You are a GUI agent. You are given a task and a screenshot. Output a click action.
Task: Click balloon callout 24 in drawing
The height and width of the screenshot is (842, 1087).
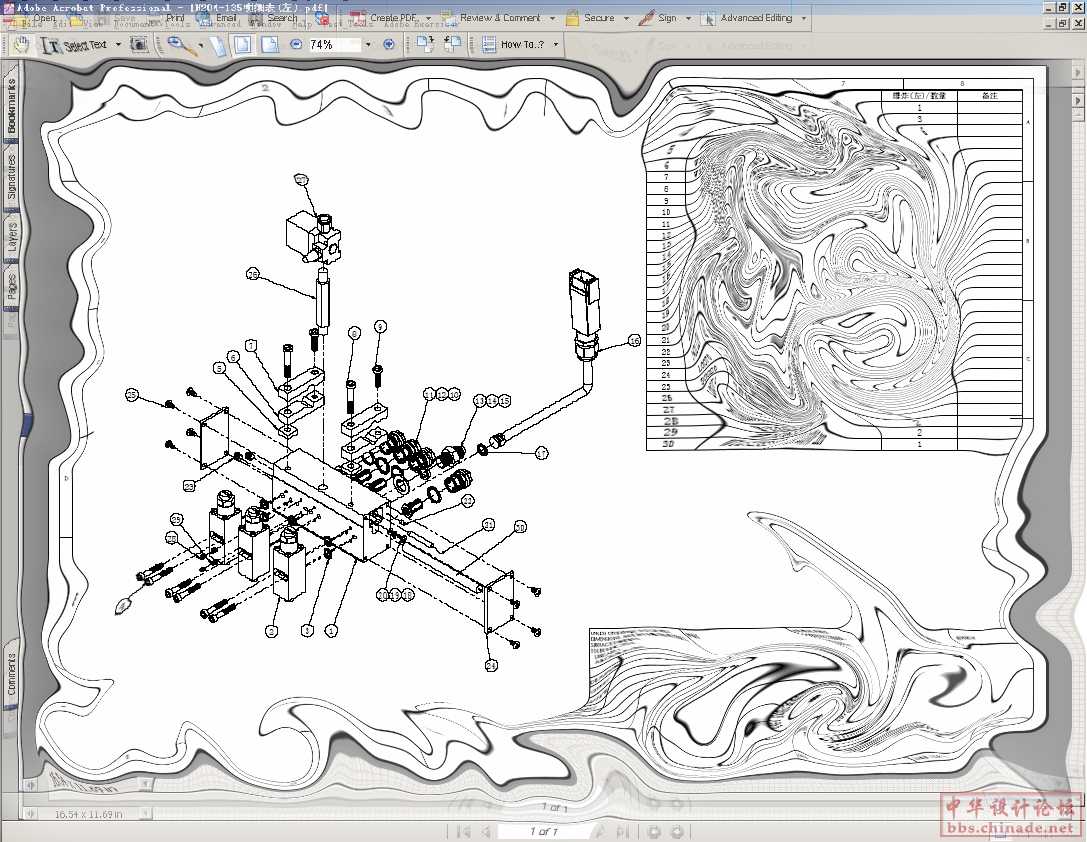pyautogui.click(x=492, y=665)
